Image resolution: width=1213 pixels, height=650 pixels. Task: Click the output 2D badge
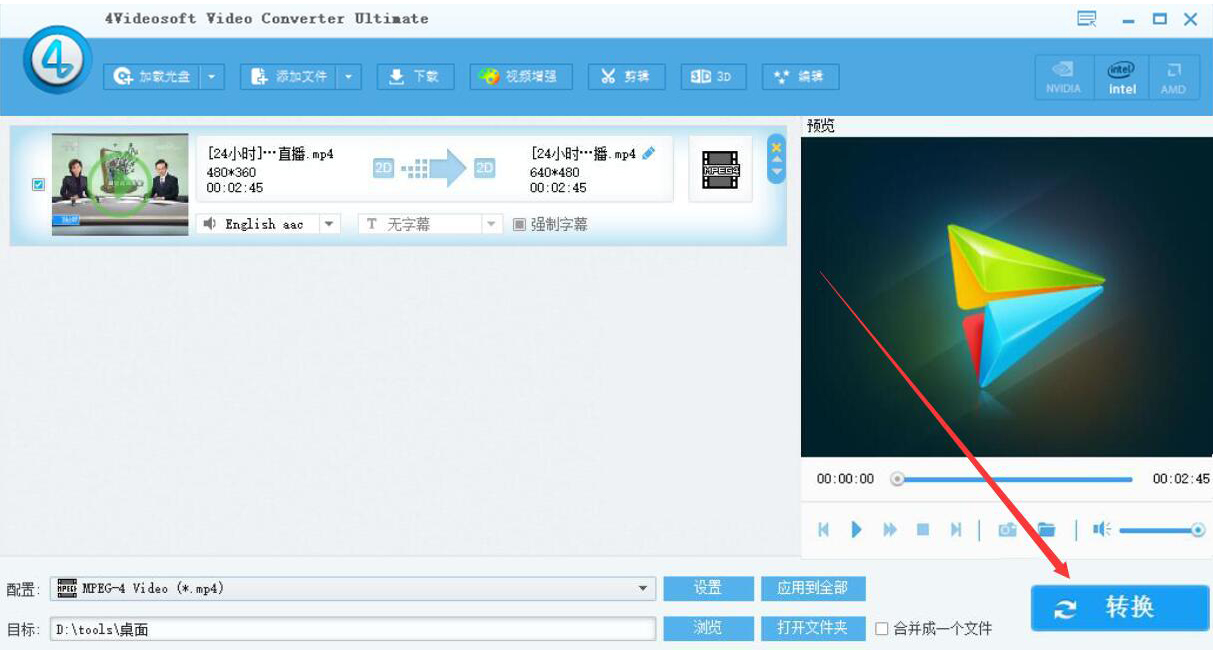[485, 168]
